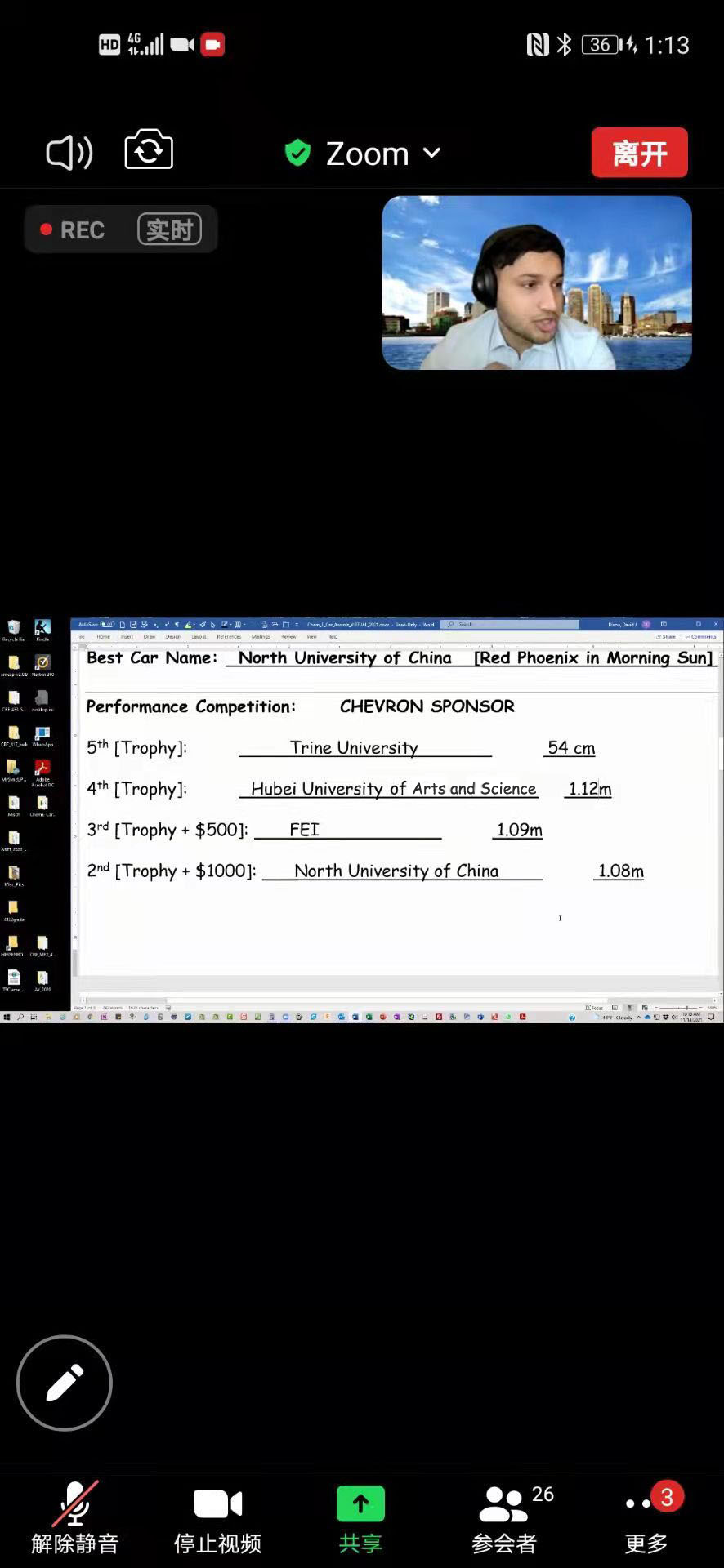Viewport: 724px width, 1568px height.
Task: Tap the green security shield icon
Action: [297, 153]
